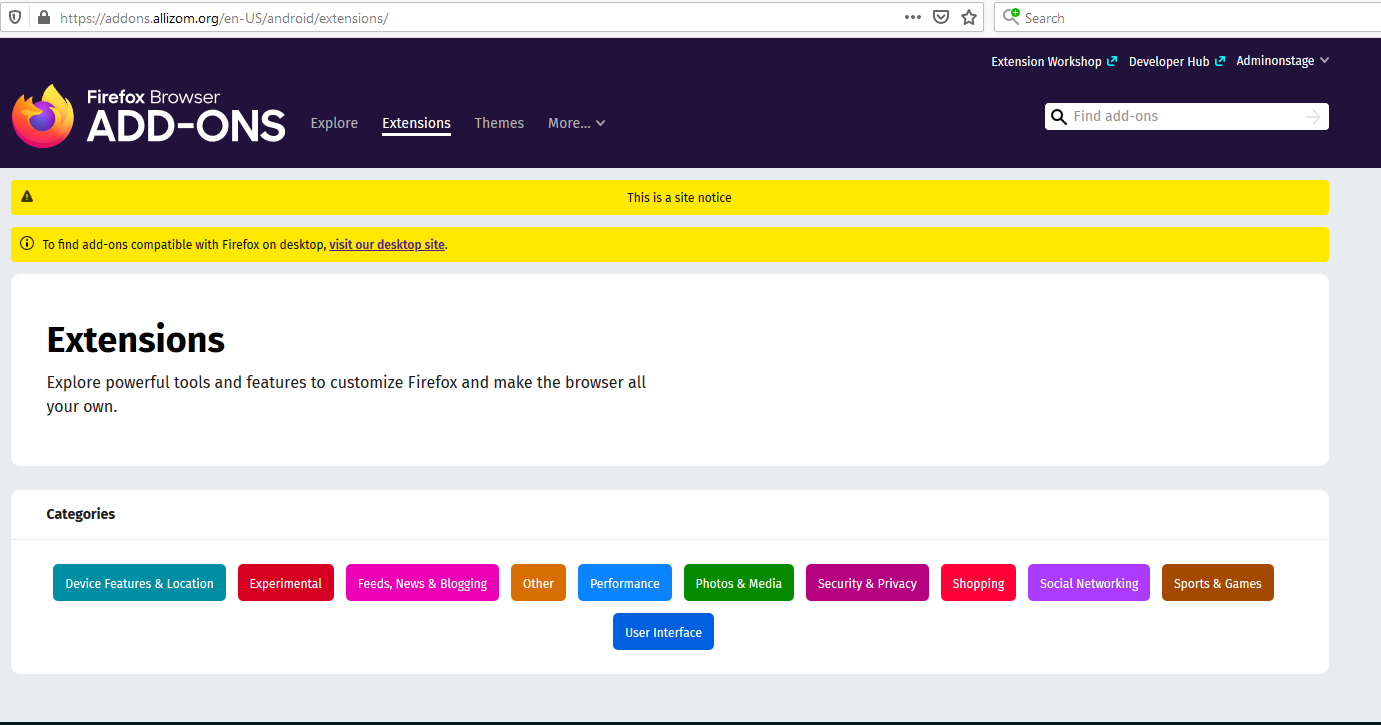The image size is (1381, 725).
Task: Click the Extensions page heading
Action: point(136,340)
